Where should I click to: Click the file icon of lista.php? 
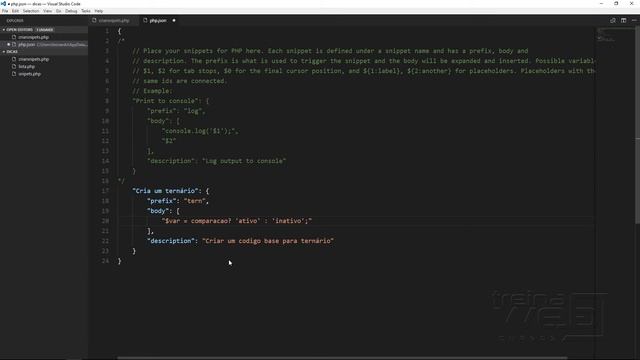pos(14,67)
